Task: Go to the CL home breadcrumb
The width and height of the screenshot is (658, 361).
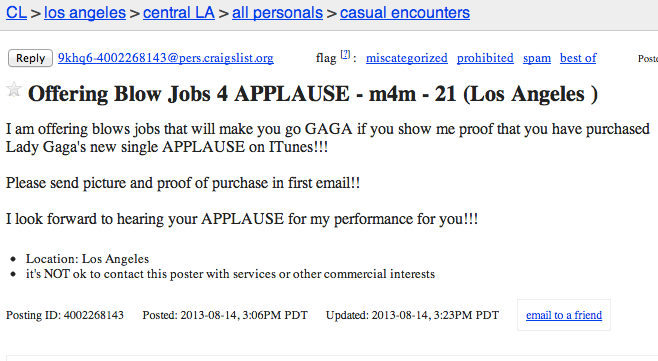Action: click(16, 13)
